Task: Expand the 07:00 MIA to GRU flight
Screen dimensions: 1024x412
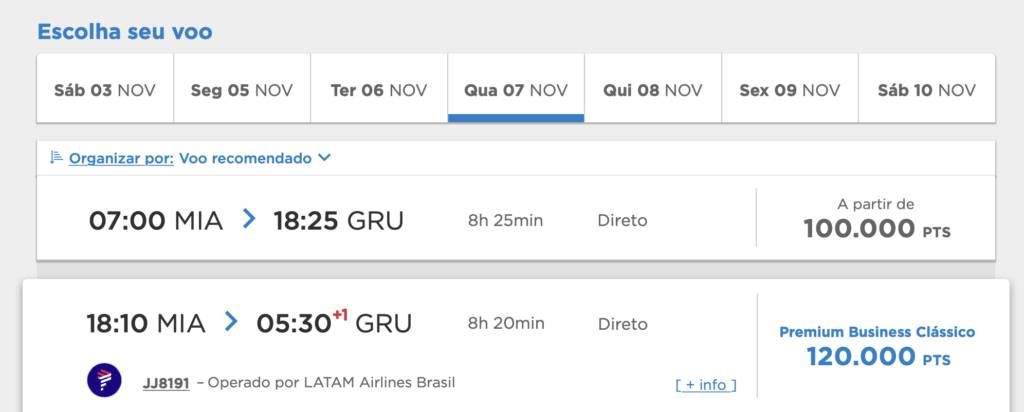Action: [x=516, y=218]
